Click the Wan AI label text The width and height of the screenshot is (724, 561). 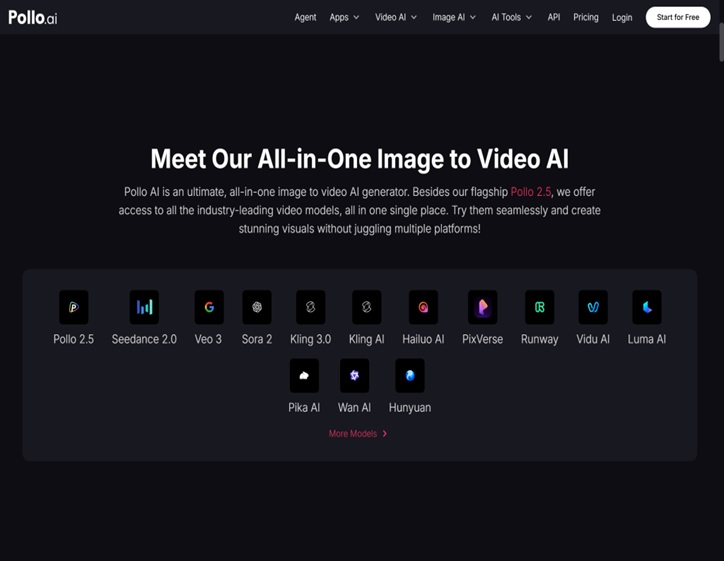354,408
